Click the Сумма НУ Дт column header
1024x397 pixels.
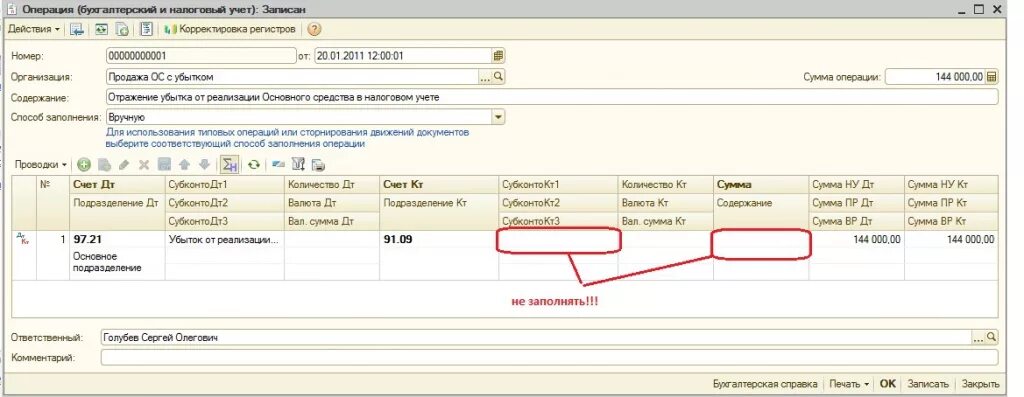coord(856,185)
